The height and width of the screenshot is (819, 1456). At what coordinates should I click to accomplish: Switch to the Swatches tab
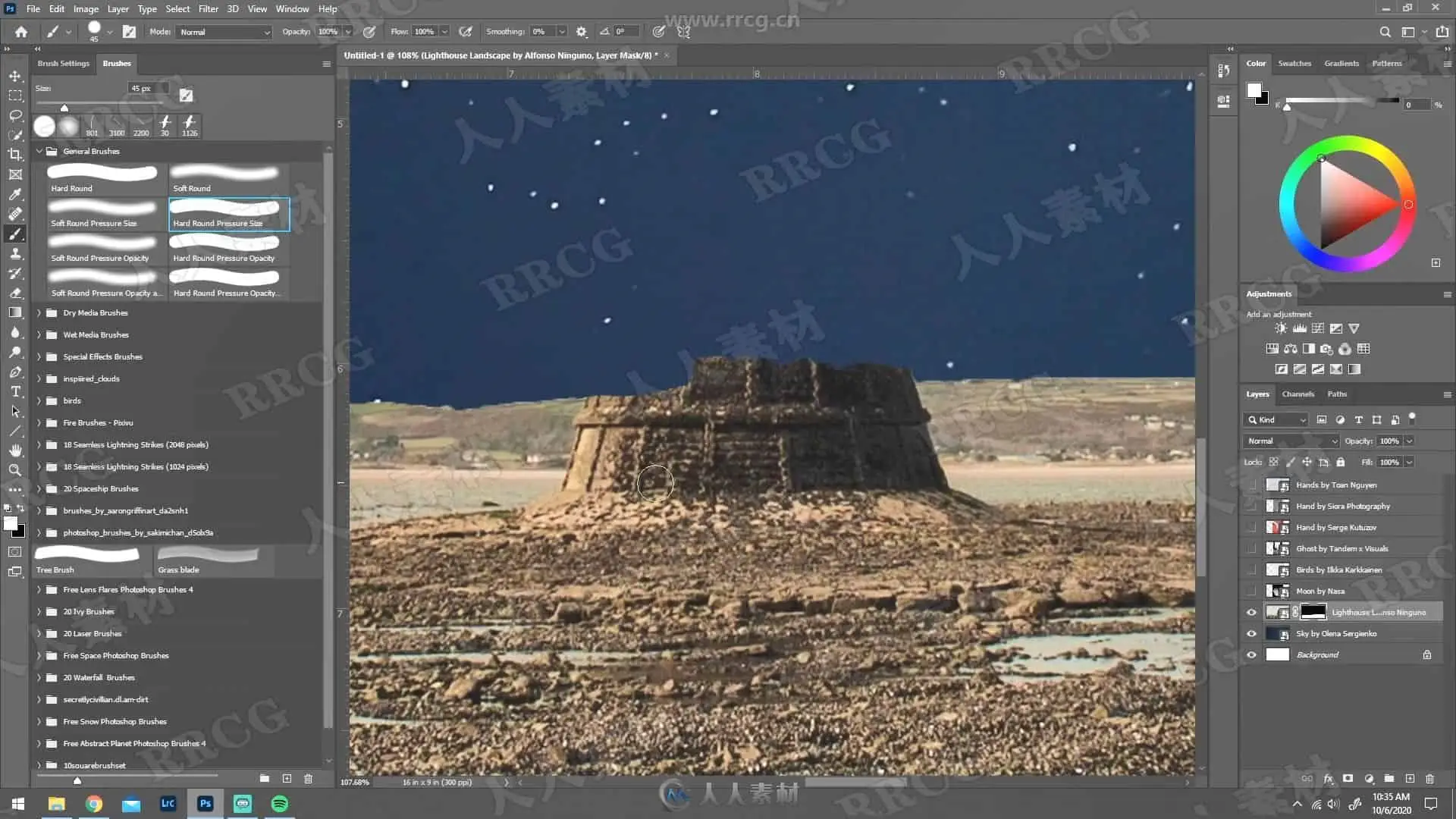click(1294, 63)
